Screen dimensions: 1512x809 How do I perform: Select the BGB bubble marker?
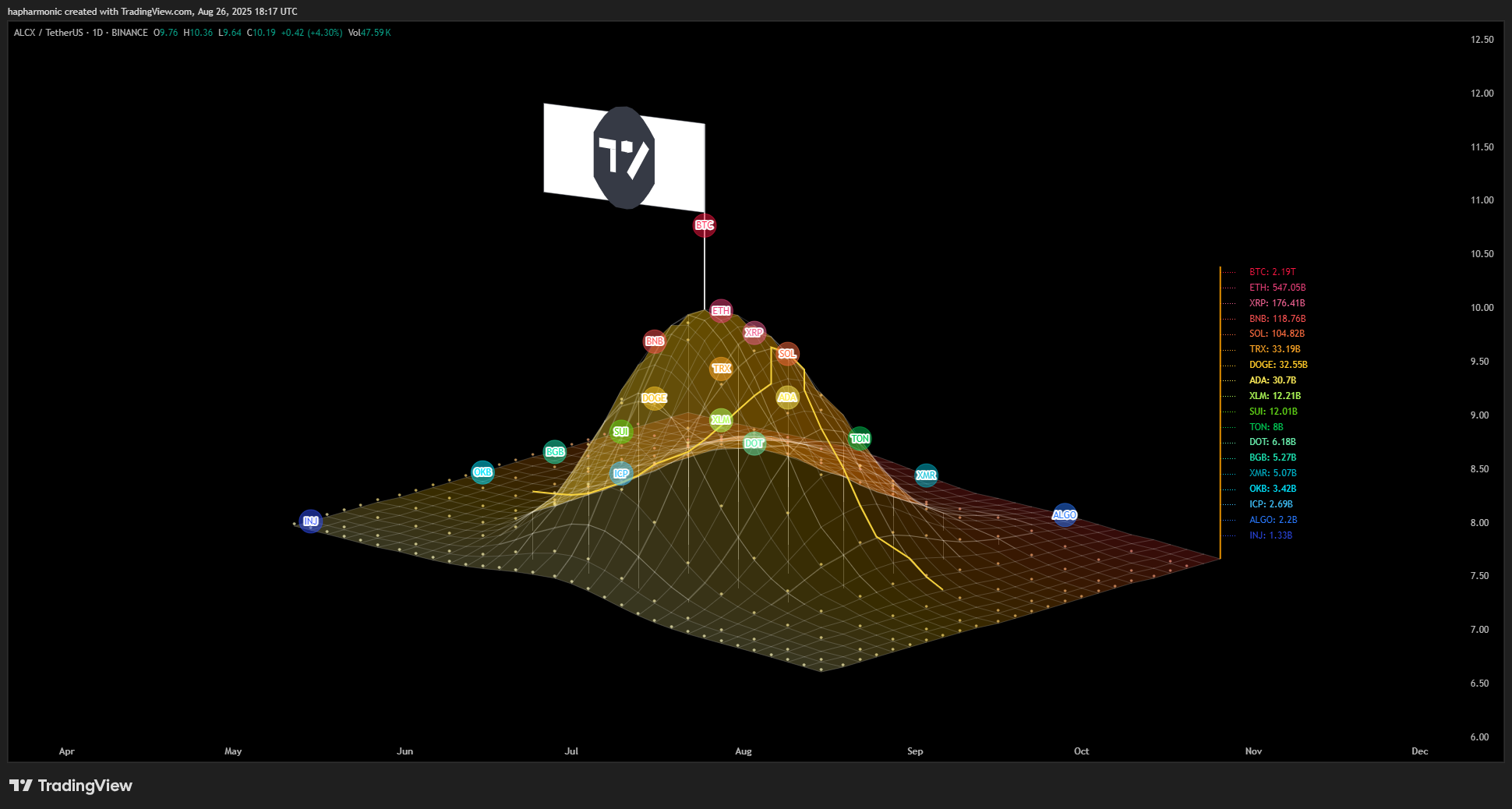[555, 452]
